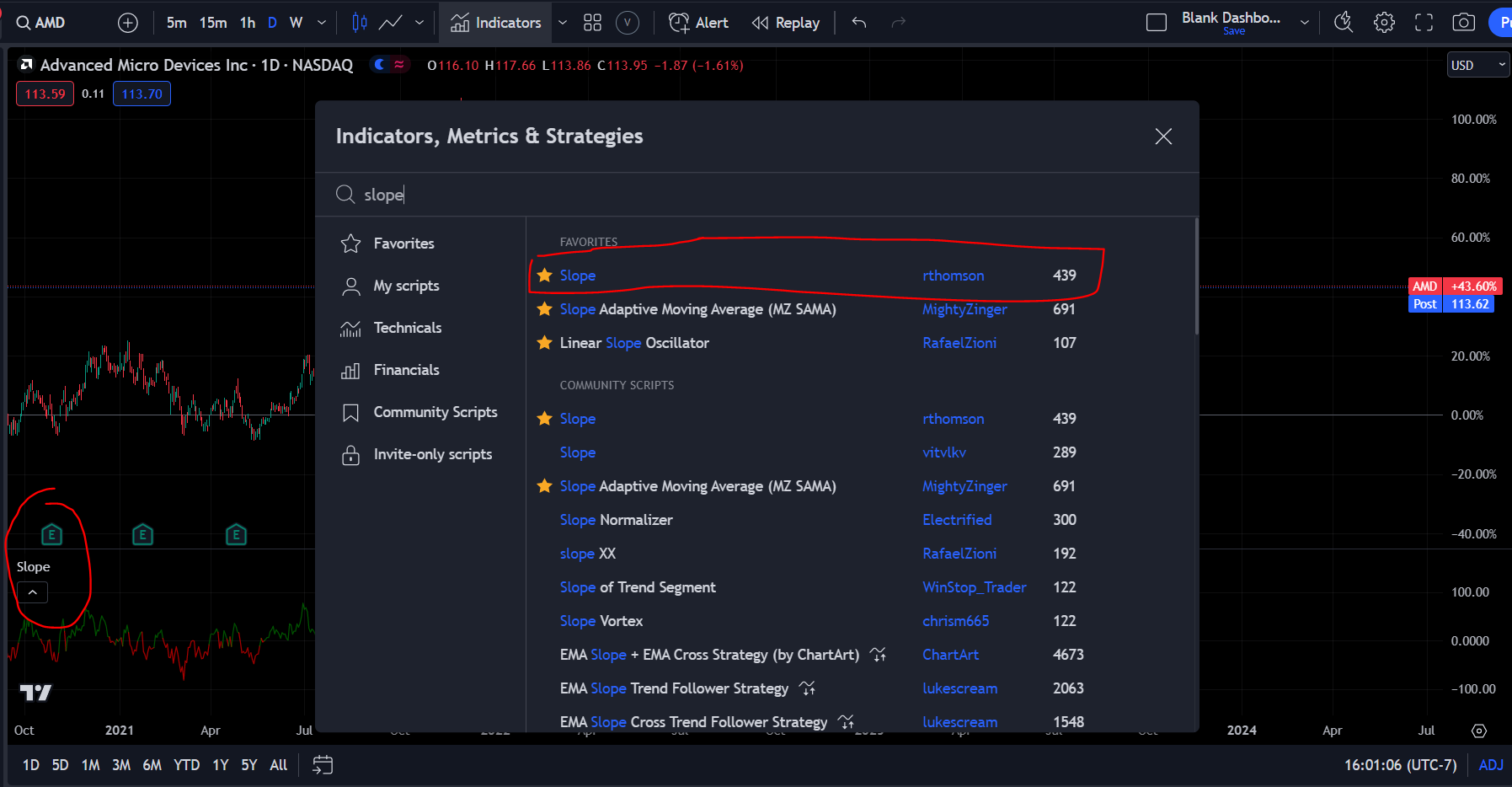The image size is (1512, 787).
Task: Open the Community Scripts category
Action: click(420, 412)
